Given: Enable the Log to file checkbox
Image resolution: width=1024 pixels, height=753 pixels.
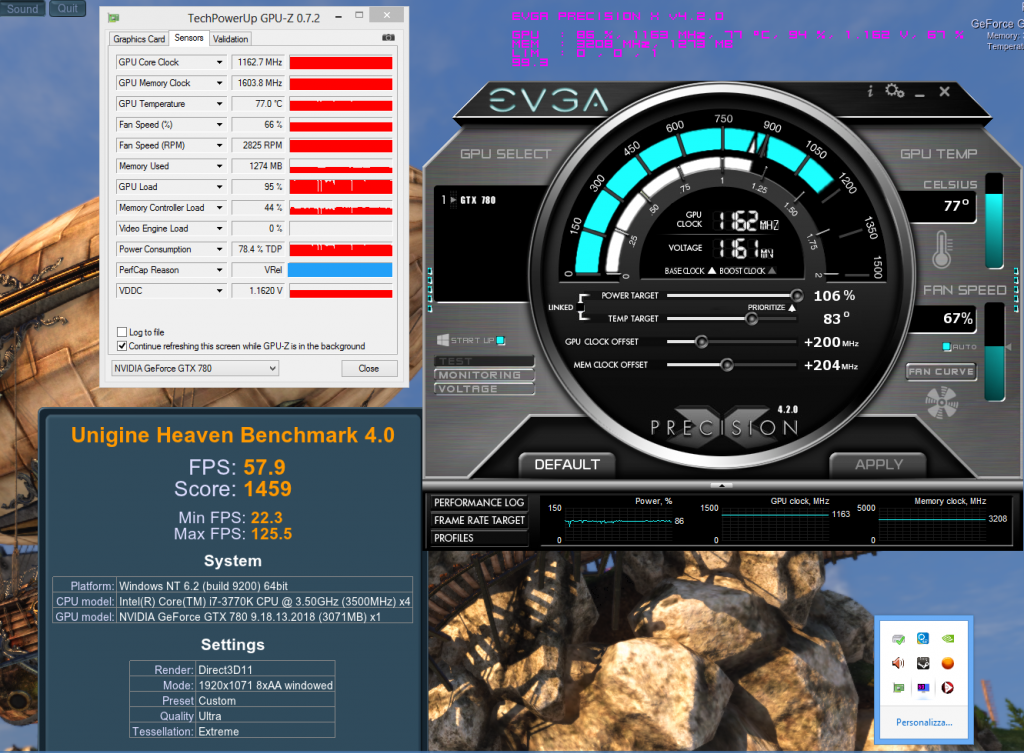Looking at the screenshot, I should point(122,332).
